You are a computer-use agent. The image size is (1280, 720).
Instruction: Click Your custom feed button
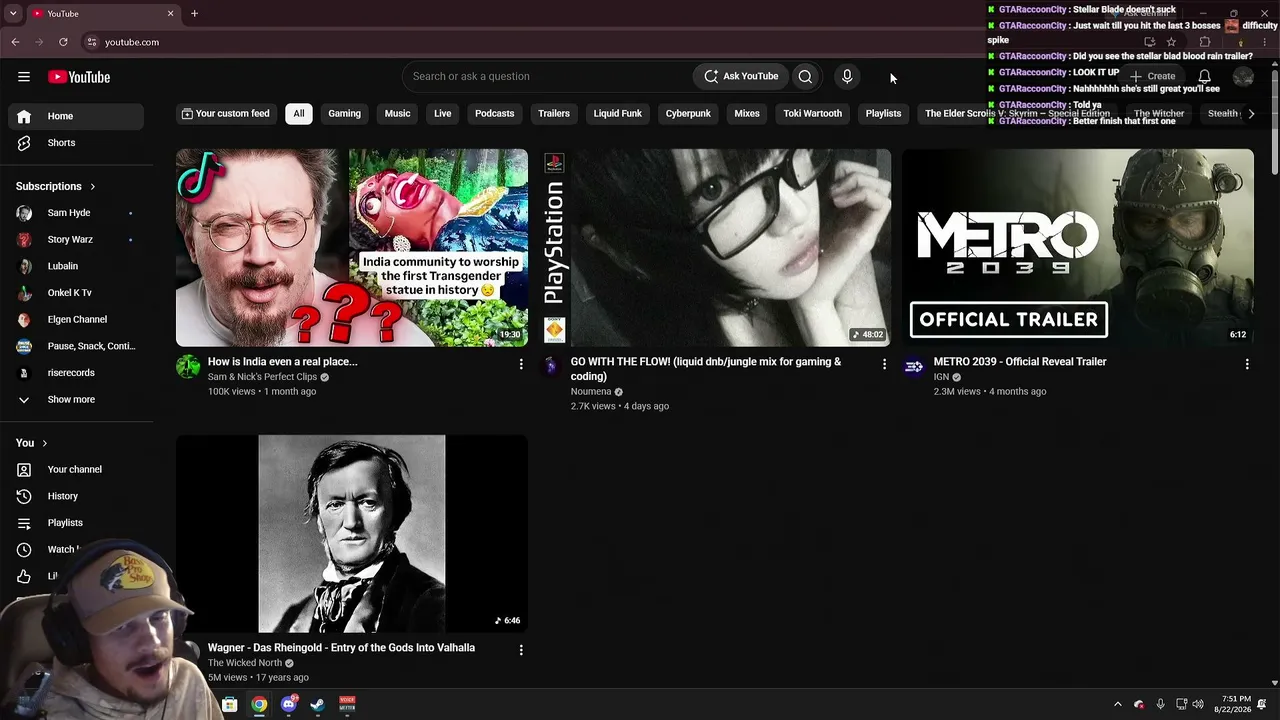(x=226, y=114)
